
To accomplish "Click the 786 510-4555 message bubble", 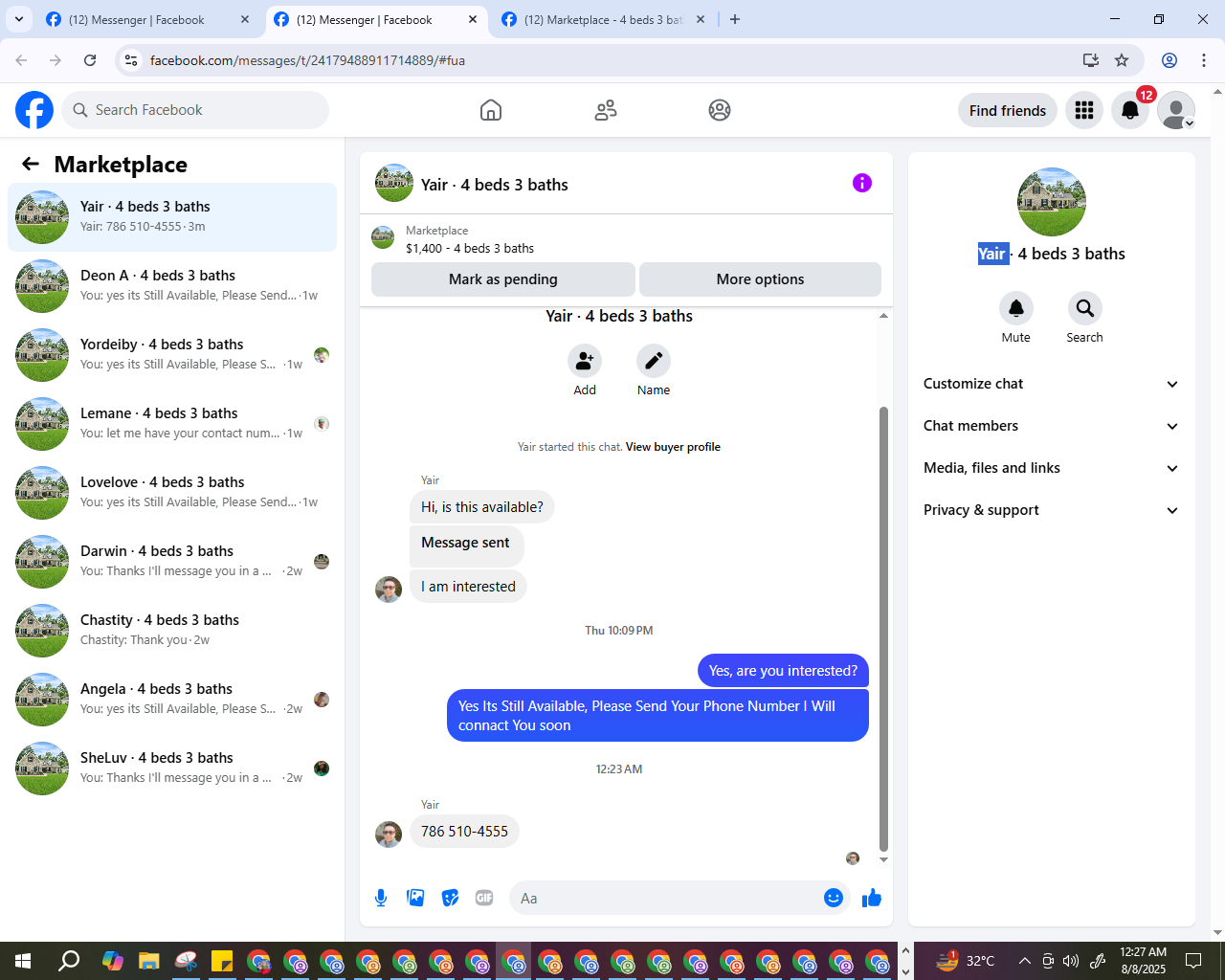I will point(464,832).
